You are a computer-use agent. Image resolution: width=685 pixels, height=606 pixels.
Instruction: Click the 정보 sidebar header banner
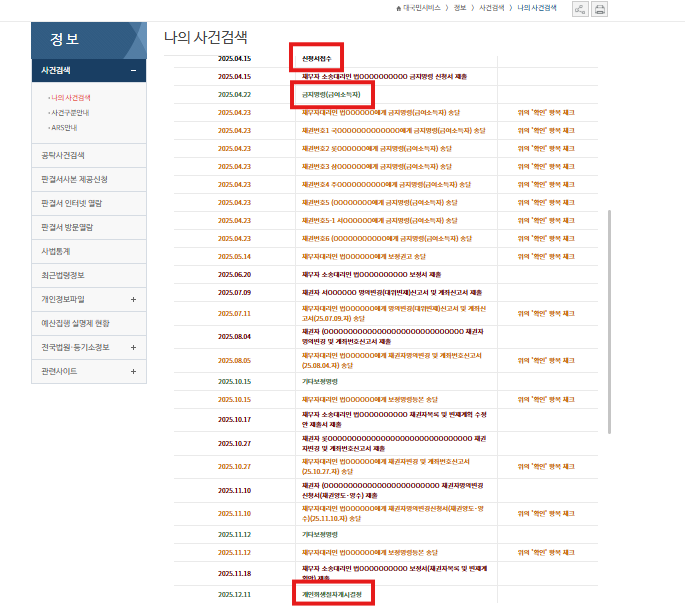[x=89, y=40]
